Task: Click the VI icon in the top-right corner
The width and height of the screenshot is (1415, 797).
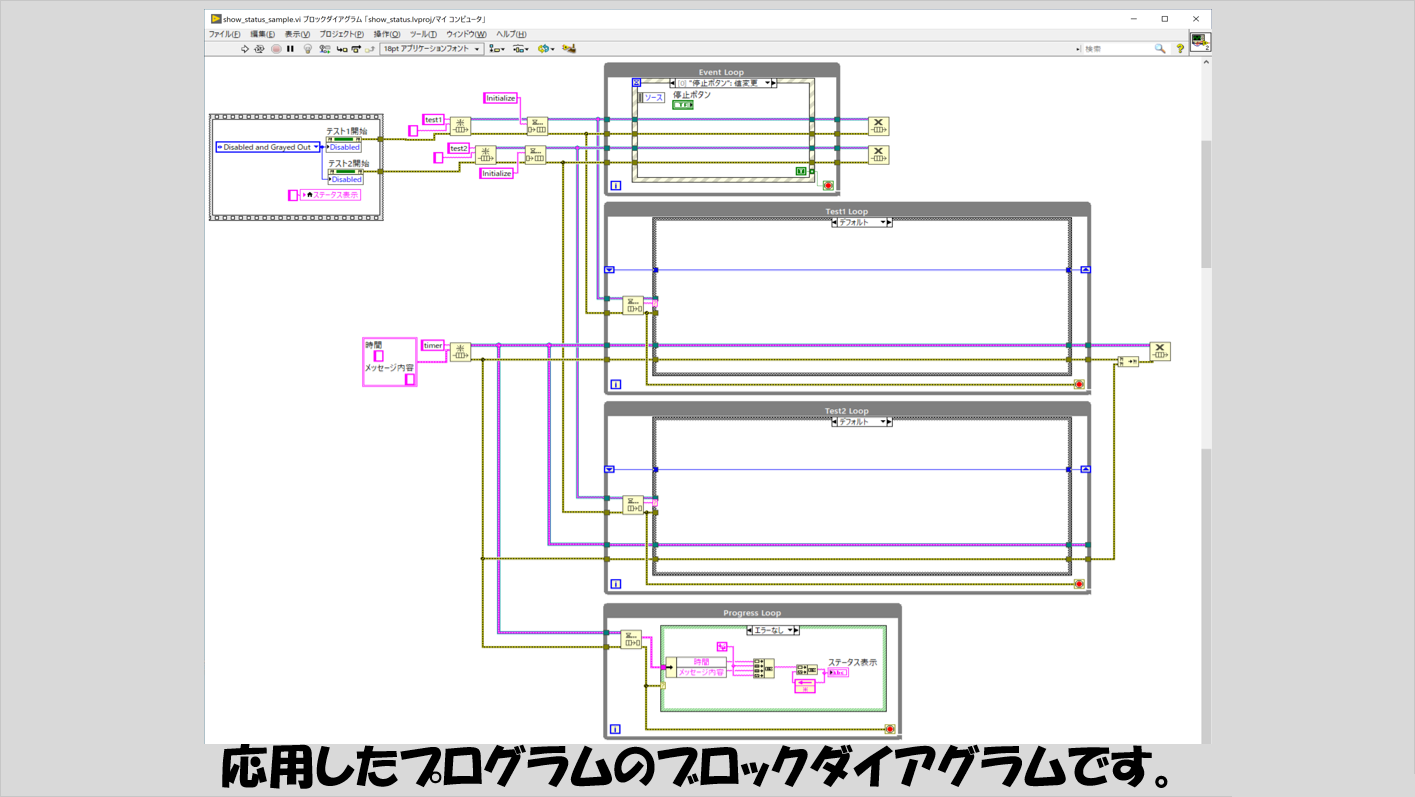Action: point(1199,42)
